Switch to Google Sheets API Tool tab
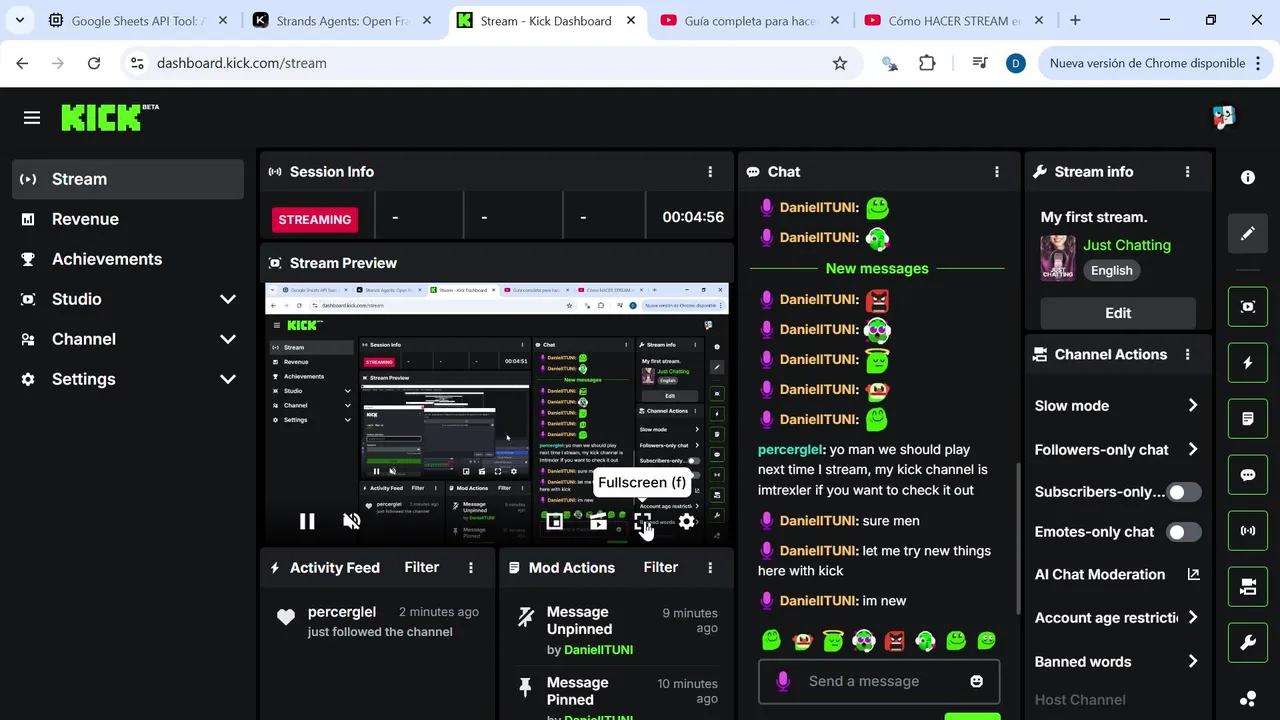This screenshot has height=720, width=1280. coord(137,20)
